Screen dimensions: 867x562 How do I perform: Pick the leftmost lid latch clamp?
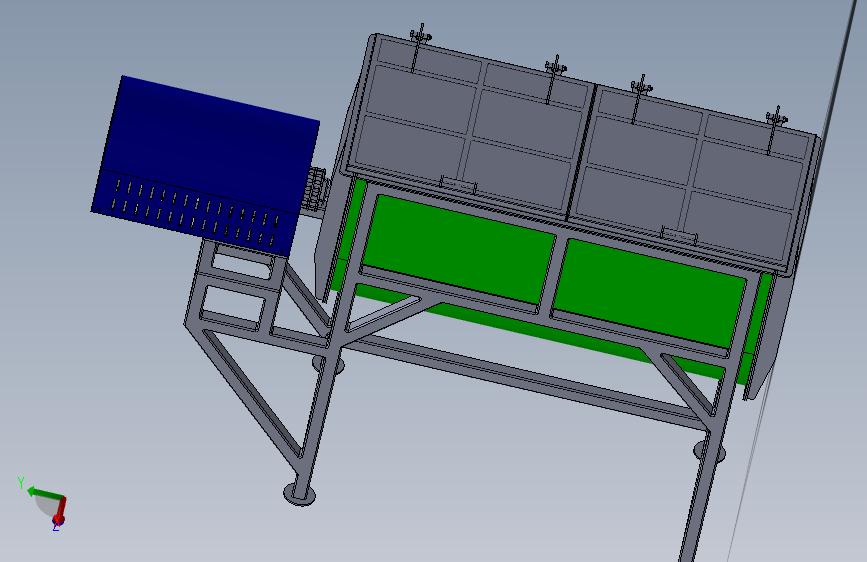click(419, 47)
